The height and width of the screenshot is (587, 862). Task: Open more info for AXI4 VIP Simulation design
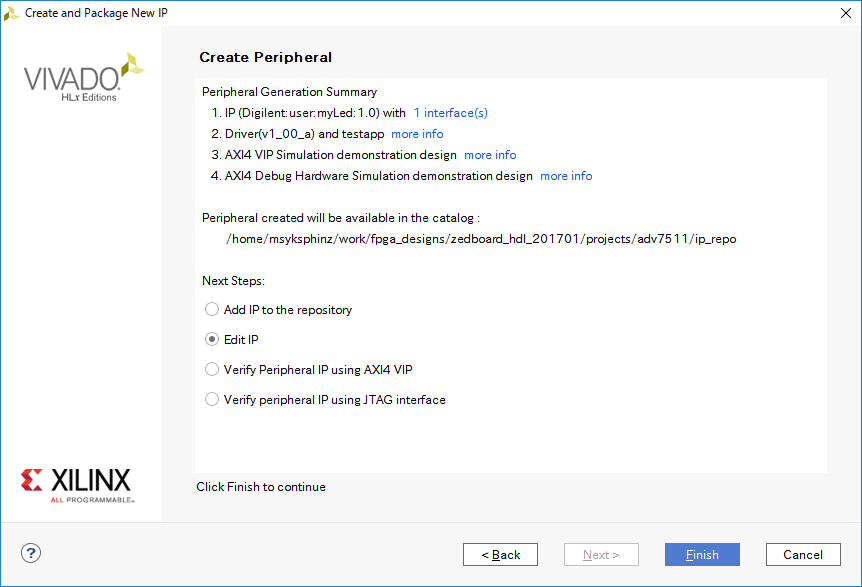(x=490, y=155)
